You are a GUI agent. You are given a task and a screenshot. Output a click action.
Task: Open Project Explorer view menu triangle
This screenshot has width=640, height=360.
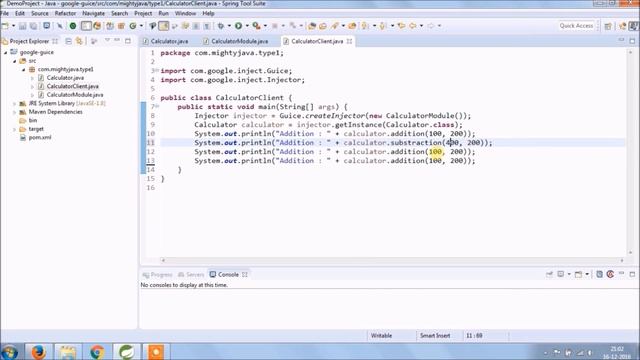(107, 41)
